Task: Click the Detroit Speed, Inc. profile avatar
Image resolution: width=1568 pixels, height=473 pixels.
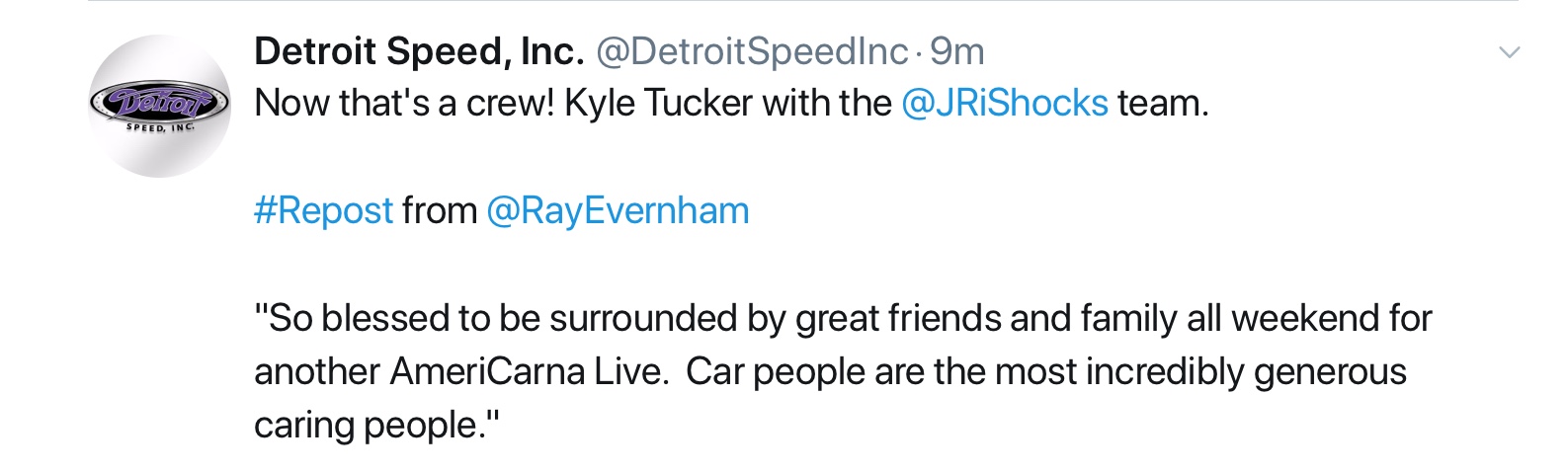Action: pyautogui.click(x=159, y=106)
